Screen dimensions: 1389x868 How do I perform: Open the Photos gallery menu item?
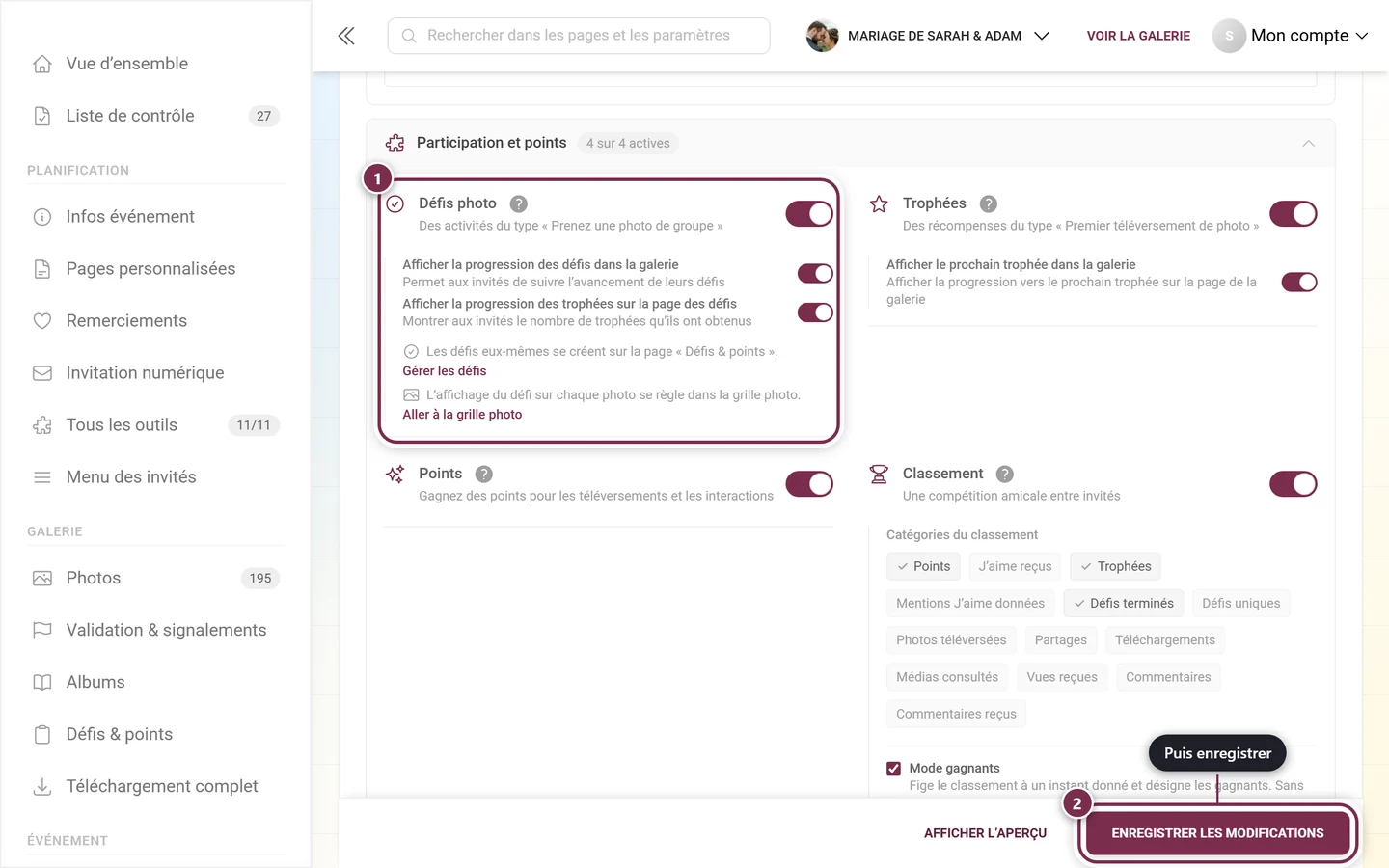(154, 578)
